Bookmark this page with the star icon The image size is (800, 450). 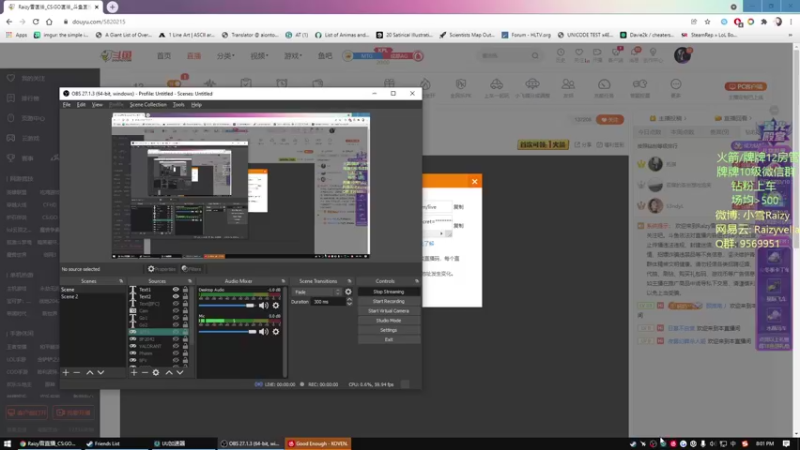pyautogui.click(x=707, y=21)
